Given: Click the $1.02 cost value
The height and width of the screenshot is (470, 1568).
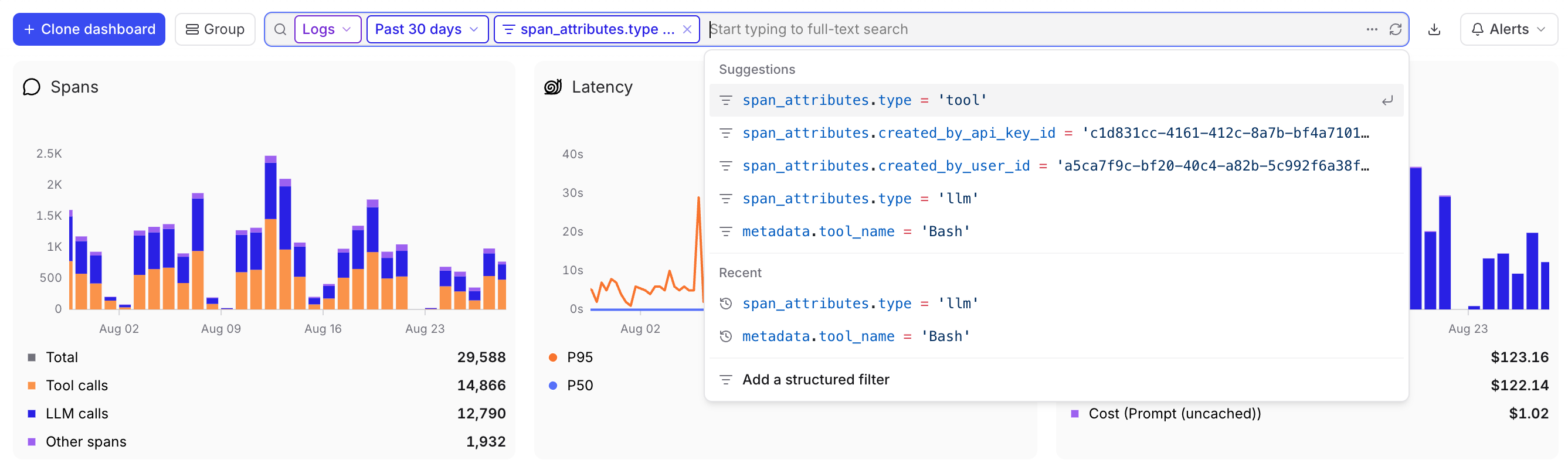Looking at the screenshot, I should tap(1529, 414).
